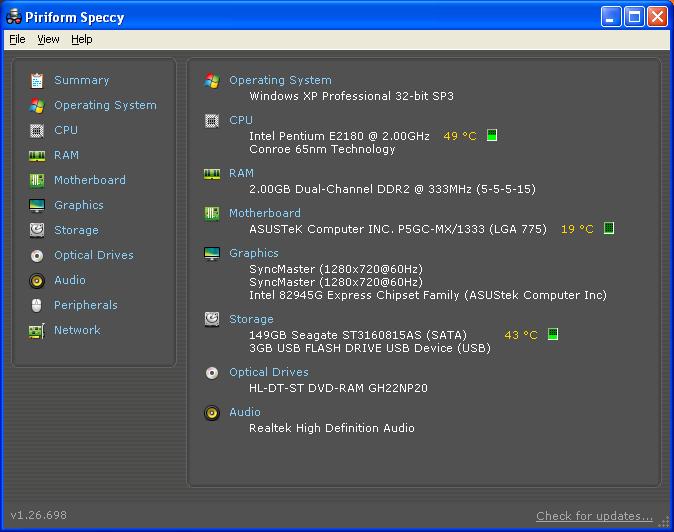Select Summary in the sidebar
Screen dimensions: 674x532
pos(82,80)
